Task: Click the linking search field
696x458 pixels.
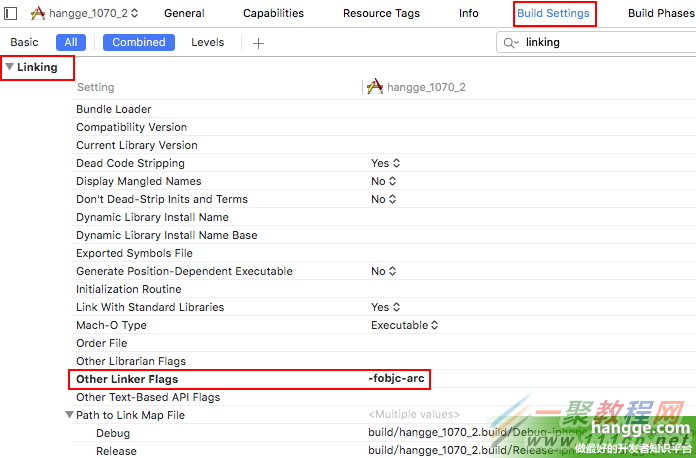Action: click(x=600, y=43)
